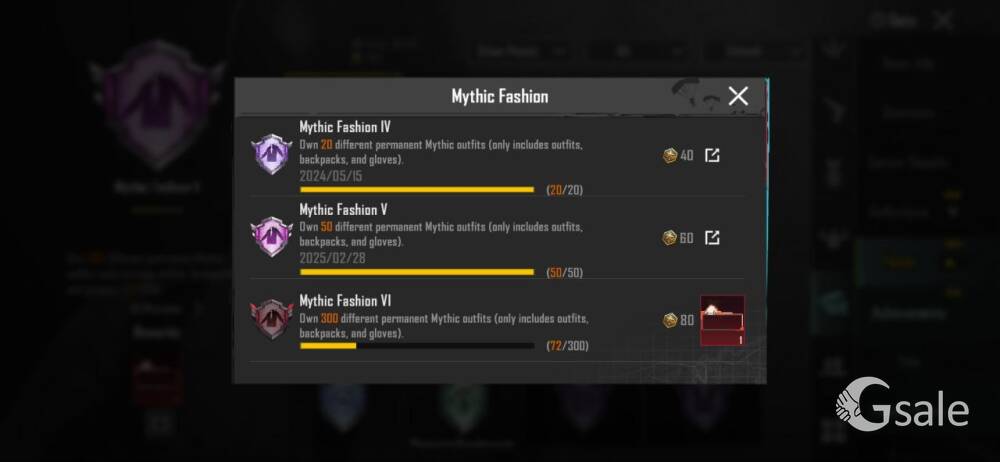Click the gold coin icon beside 40
Screen dimensions: 1000x462
(x=670, y=156)
